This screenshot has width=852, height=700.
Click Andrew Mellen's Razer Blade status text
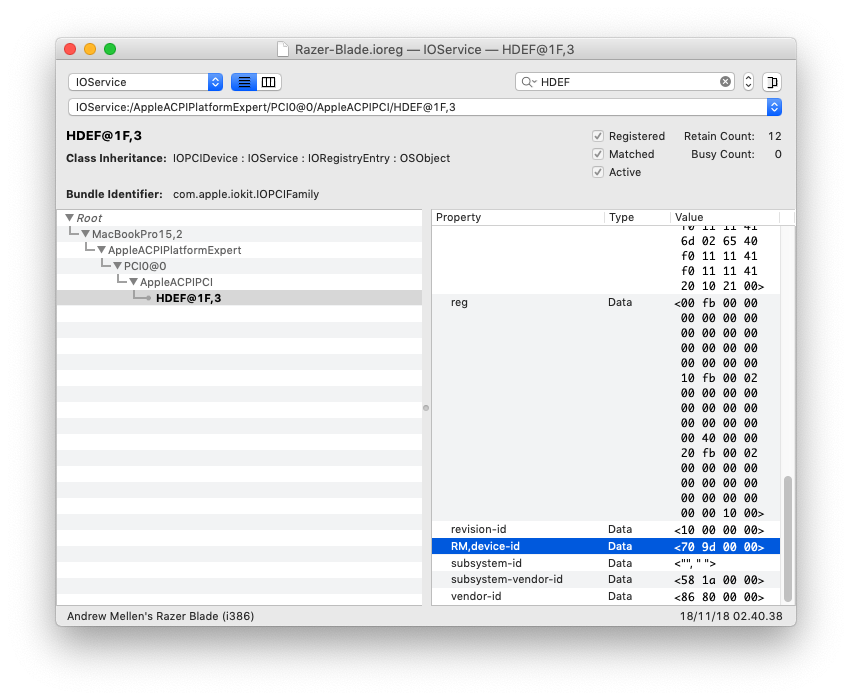coord(160,616)
